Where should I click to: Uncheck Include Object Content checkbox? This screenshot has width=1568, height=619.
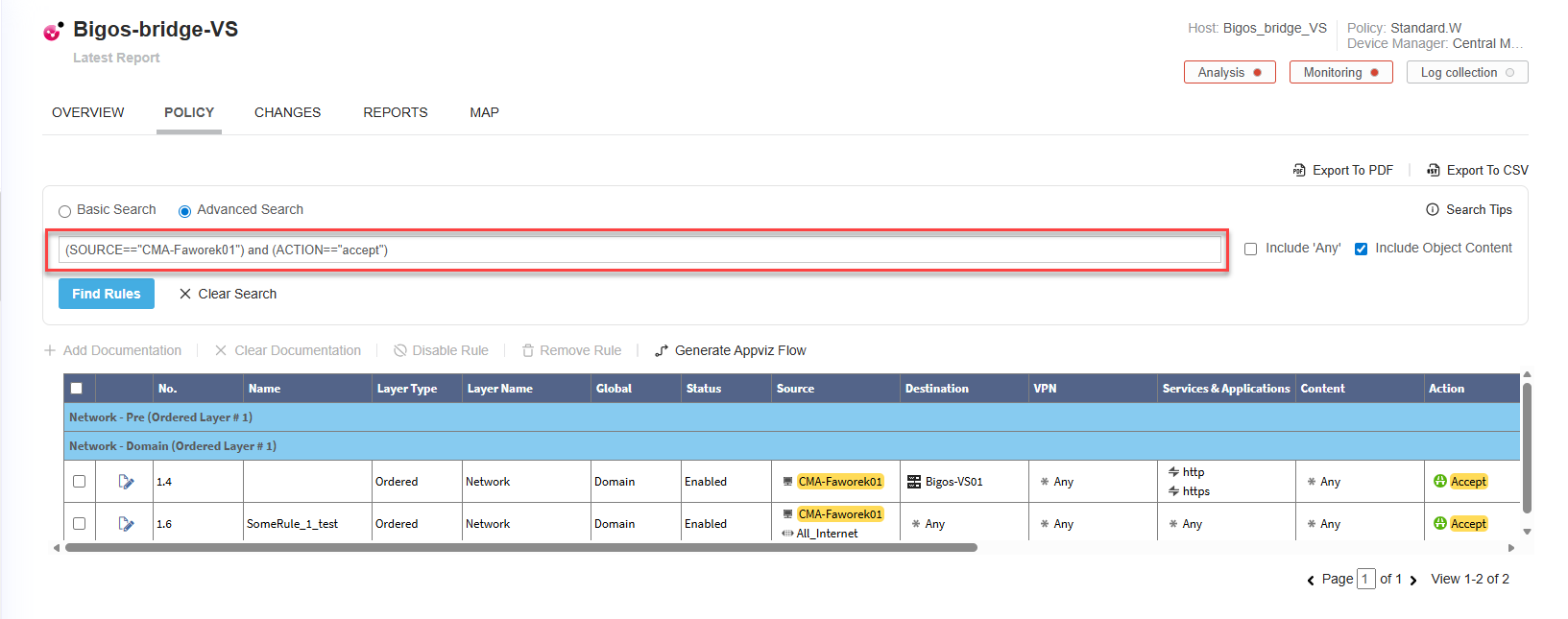(1361, 250)
